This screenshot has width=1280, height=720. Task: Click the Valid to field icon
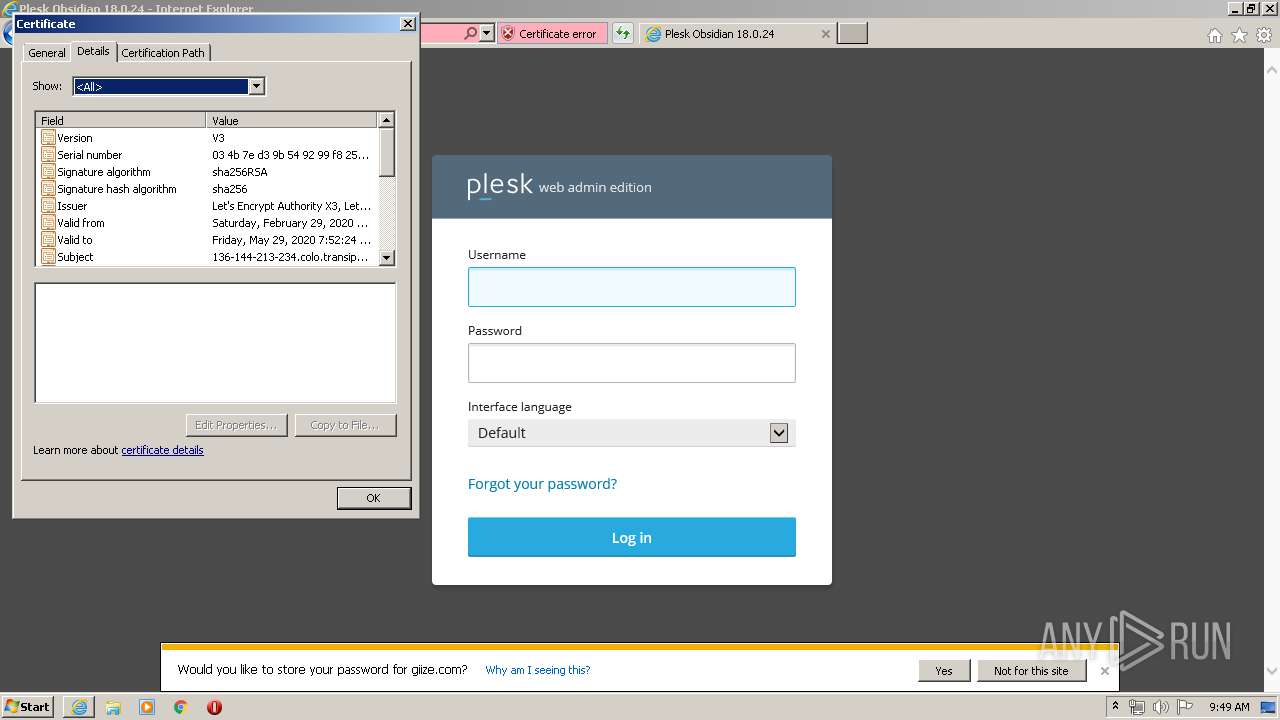click(48, 240)
